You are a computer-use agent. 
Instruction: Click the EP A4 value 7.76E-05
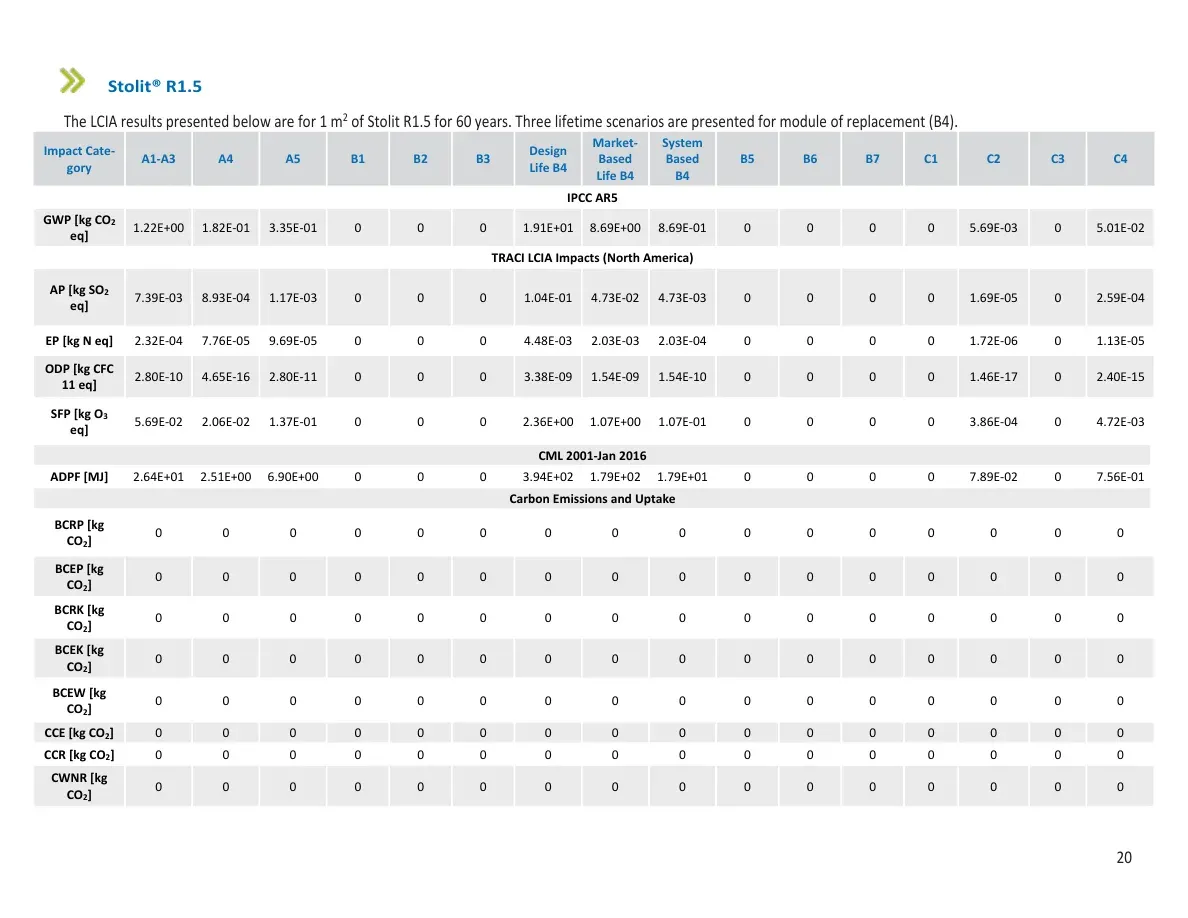tap(225, 341)
